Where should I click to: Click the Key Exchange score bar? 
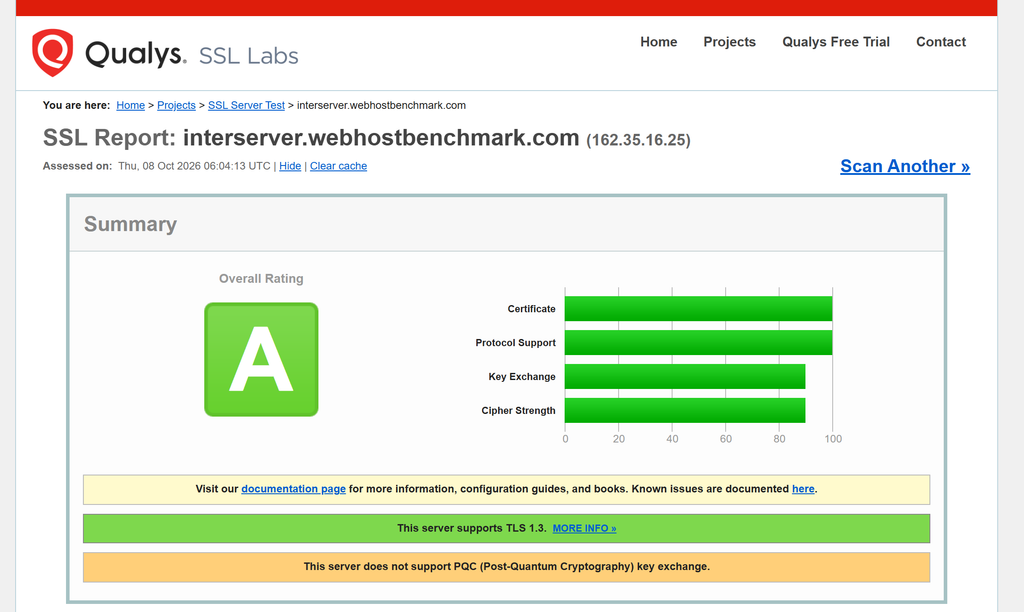[x=685, y=377]
